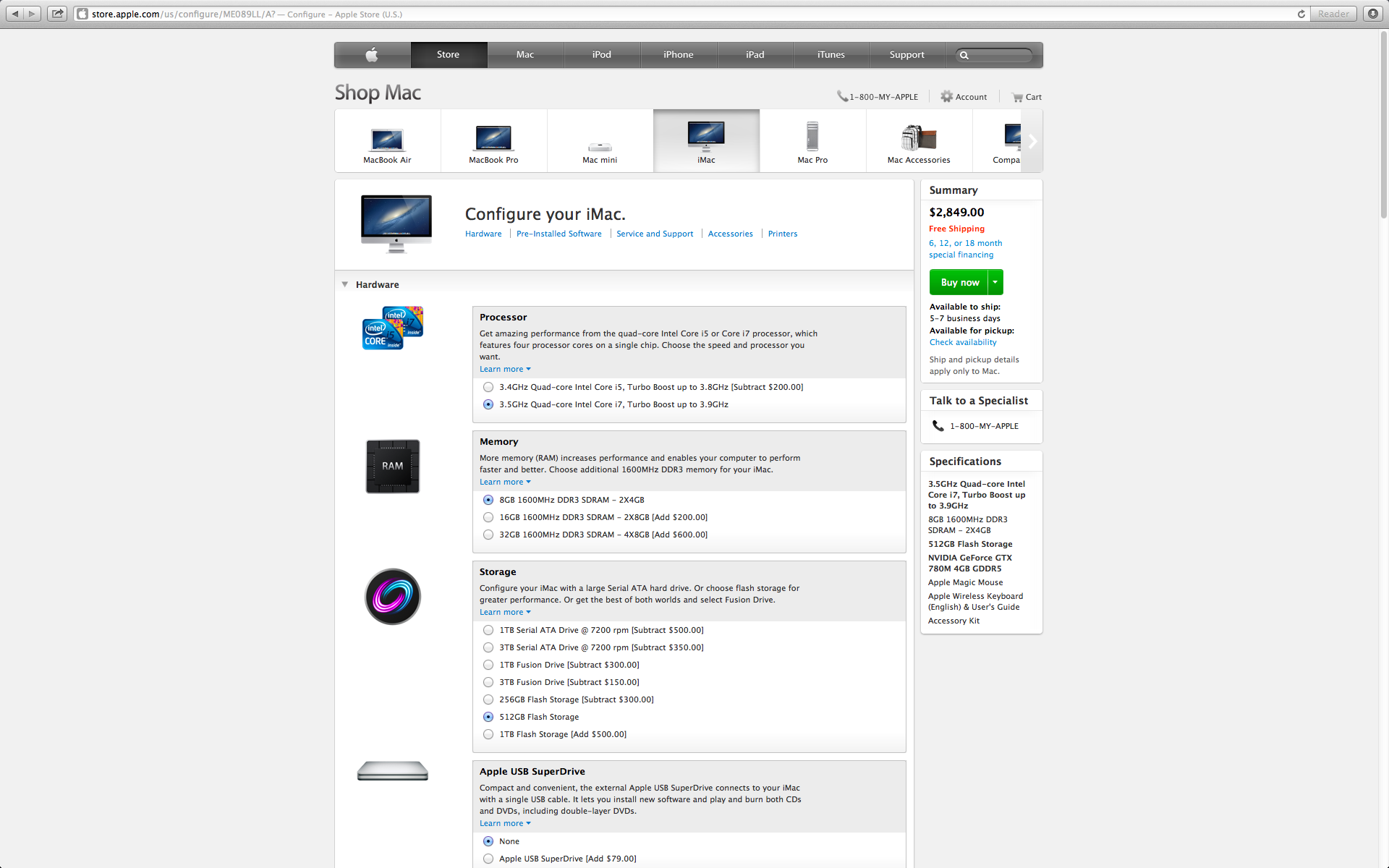Screen dimensions: 1389x868
Task: Pick the 3TB Fusion Drive option
Action: [x=488, y=682]
